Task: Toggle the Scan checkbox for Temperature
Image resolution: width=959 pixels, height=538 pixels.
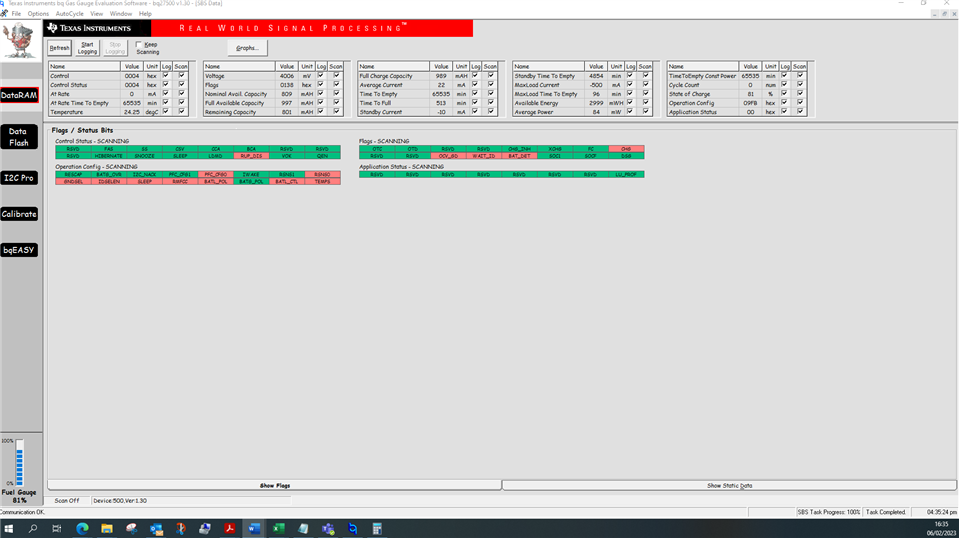Action: (182, 112)
